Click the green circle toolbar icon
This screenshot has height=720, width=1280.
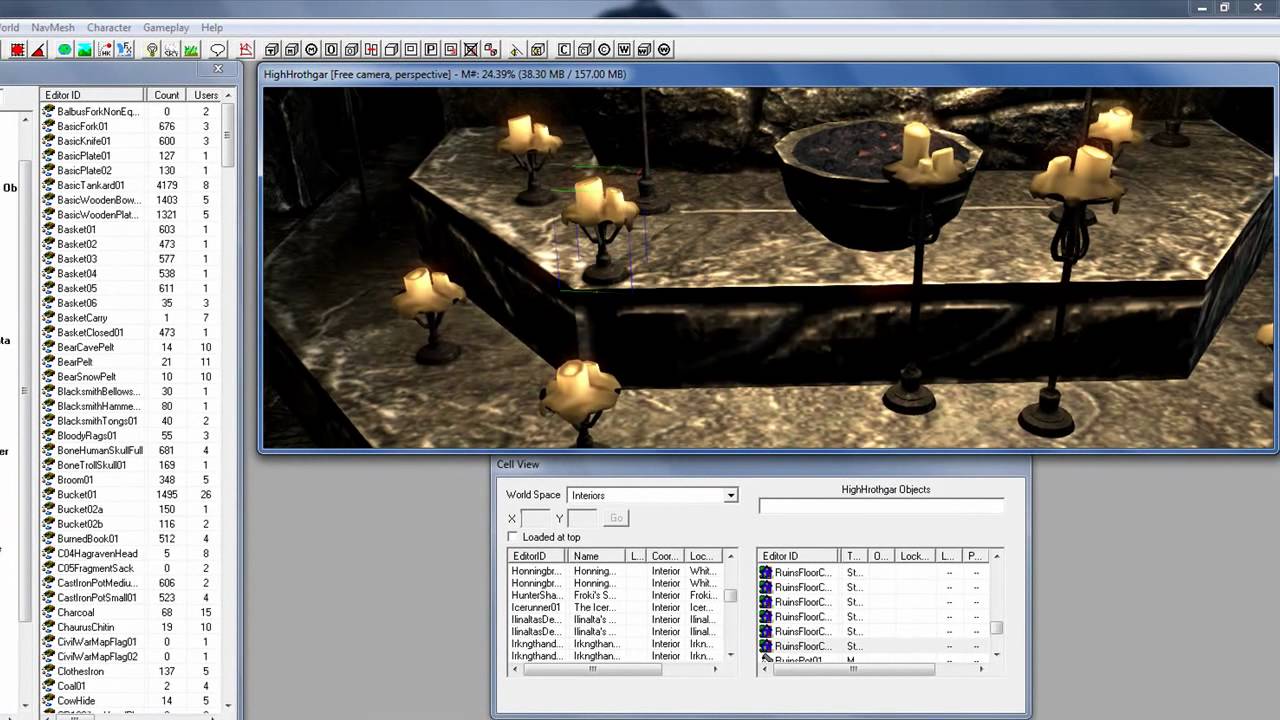(x=65, y=49)
